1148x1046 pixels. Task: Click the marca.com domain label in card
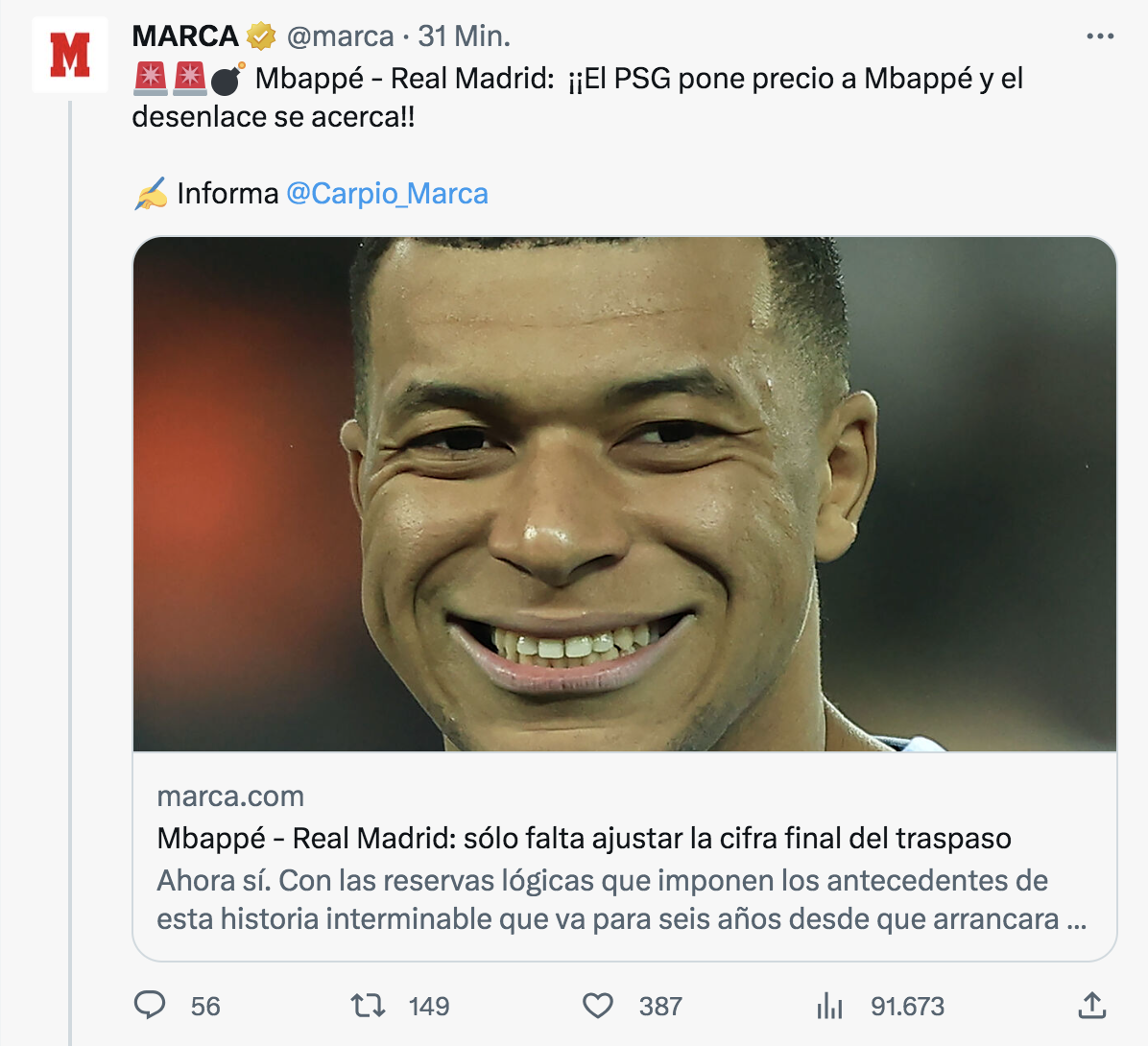pyautogui.click(x=230, y=796)
